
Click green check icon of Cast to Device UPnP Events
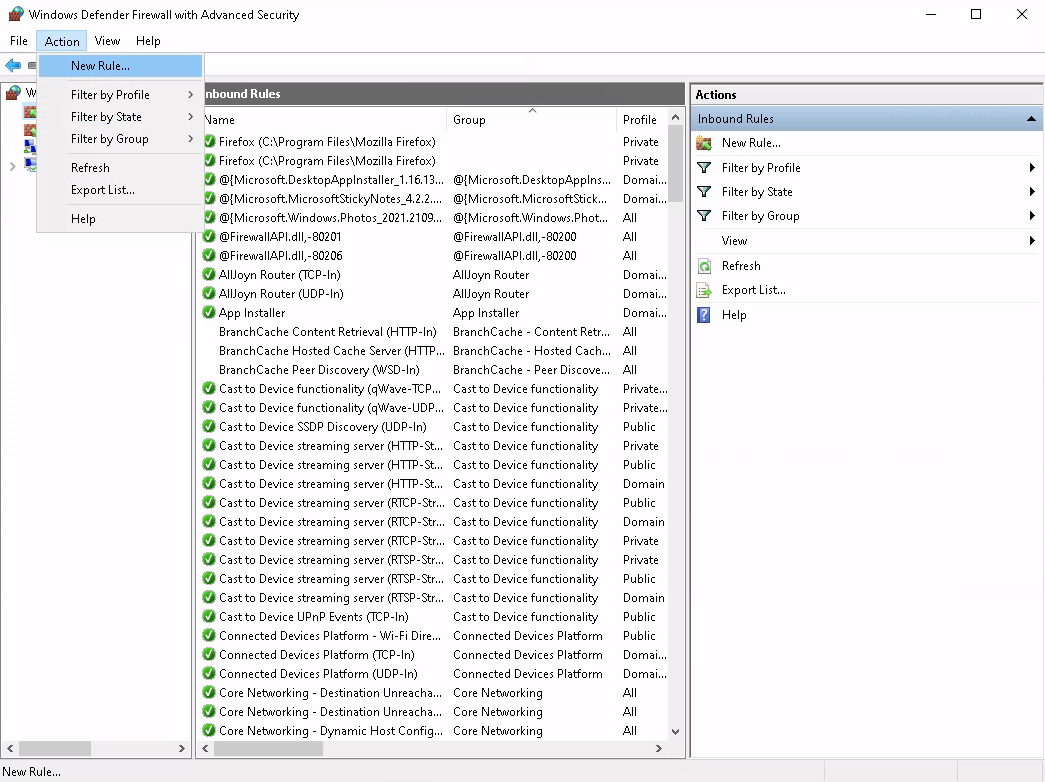coord(209,616)
